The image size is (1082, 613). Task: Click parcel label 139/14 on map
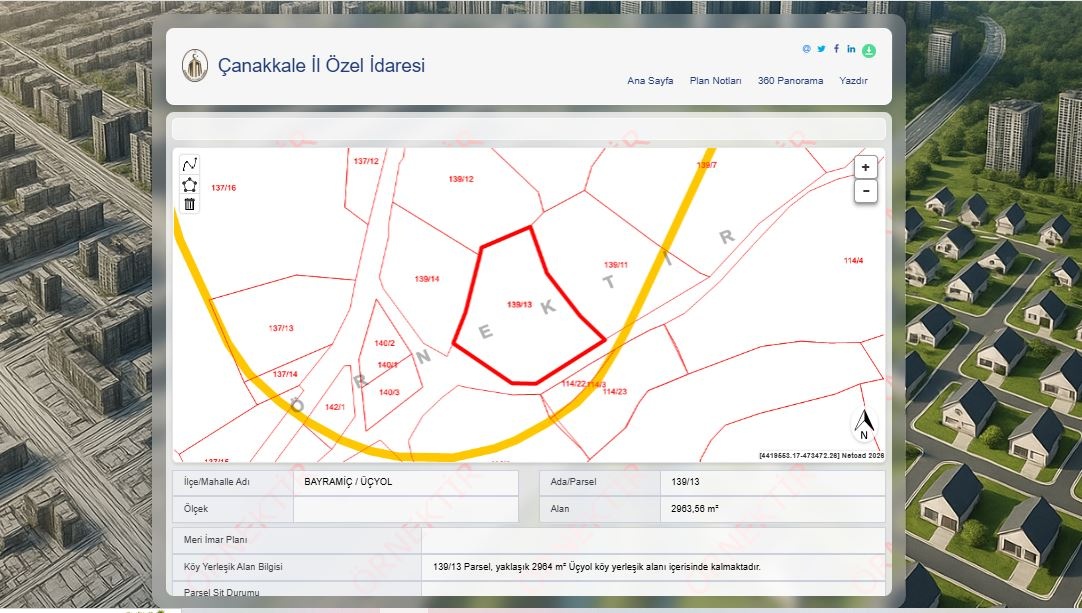pos(426,279)
